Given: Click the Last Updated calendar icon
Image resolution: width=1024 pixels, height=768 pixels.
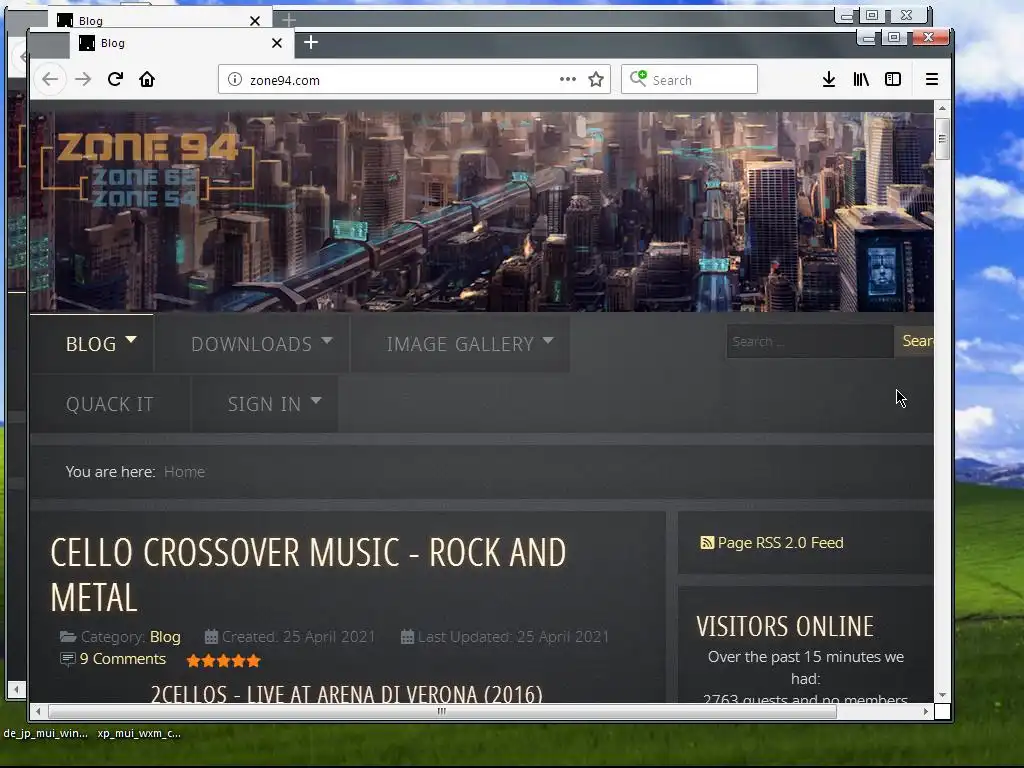Looking at the screenshot, I should (407, 637).
